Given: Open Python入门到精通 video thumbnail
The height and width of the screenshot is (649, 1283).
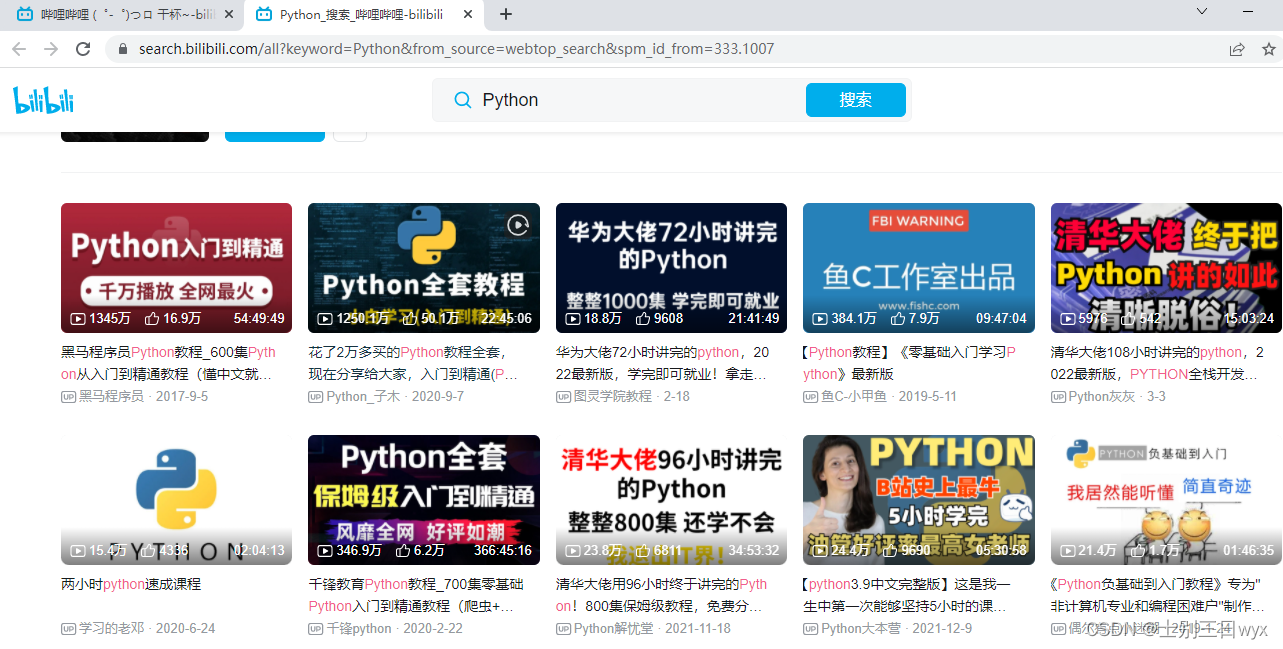Looking at the screenshot, I should (176, 268).
